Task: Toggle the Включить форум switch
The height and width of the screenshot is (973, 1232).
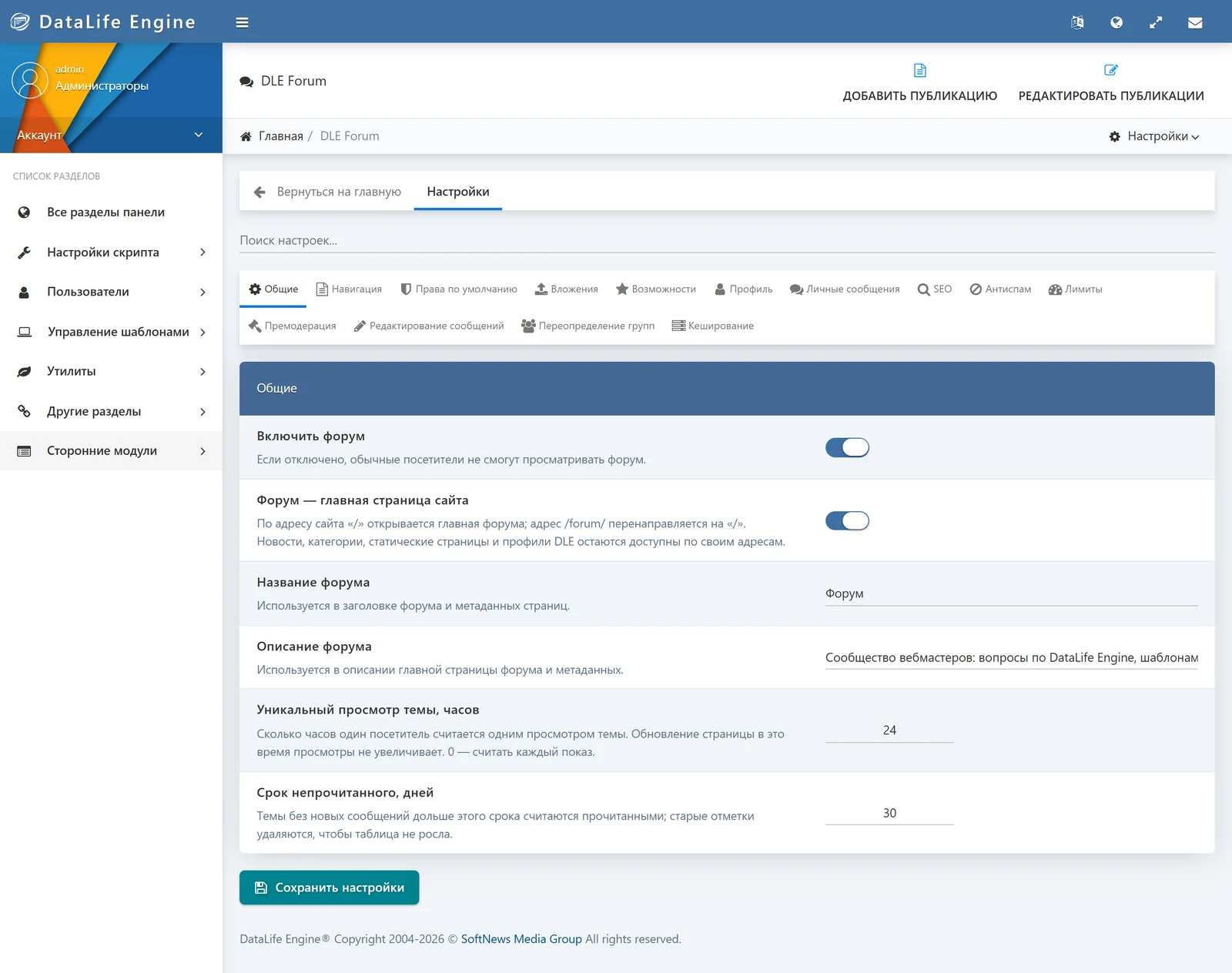Action: point(847,448)
